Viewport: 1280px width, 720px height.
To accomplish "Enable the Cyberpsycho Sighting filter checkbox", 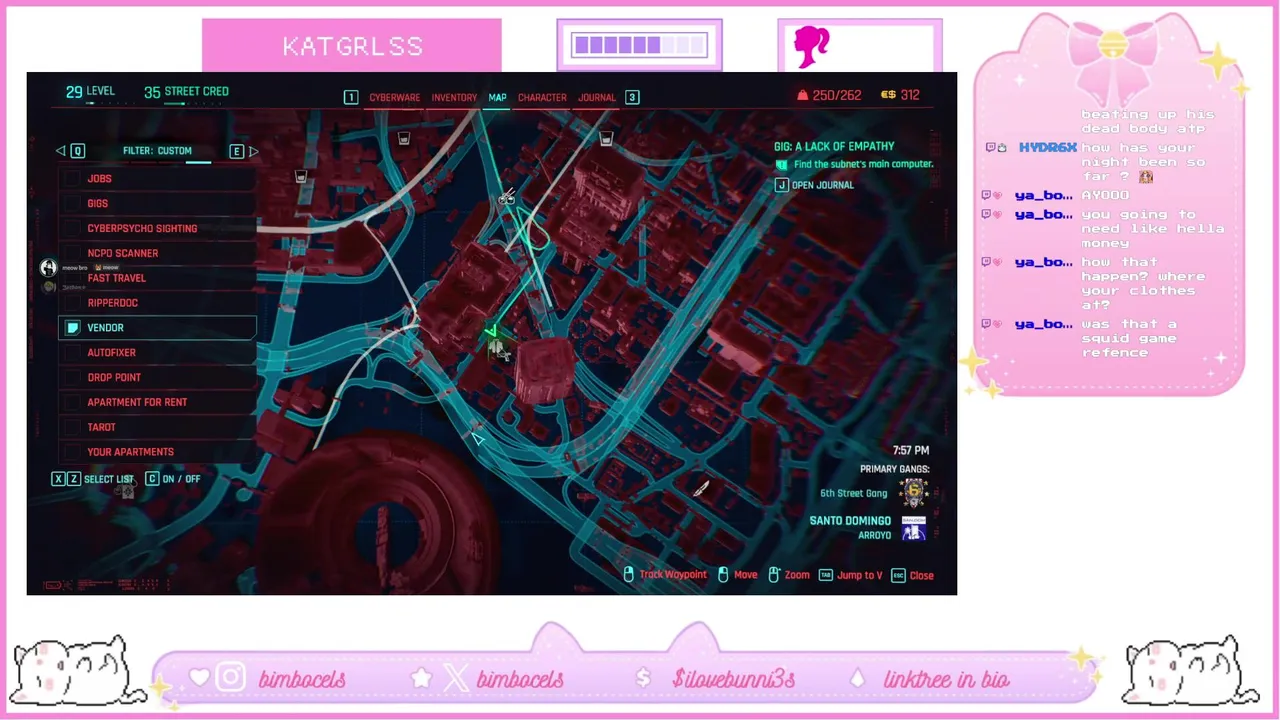I will (72, 228).
